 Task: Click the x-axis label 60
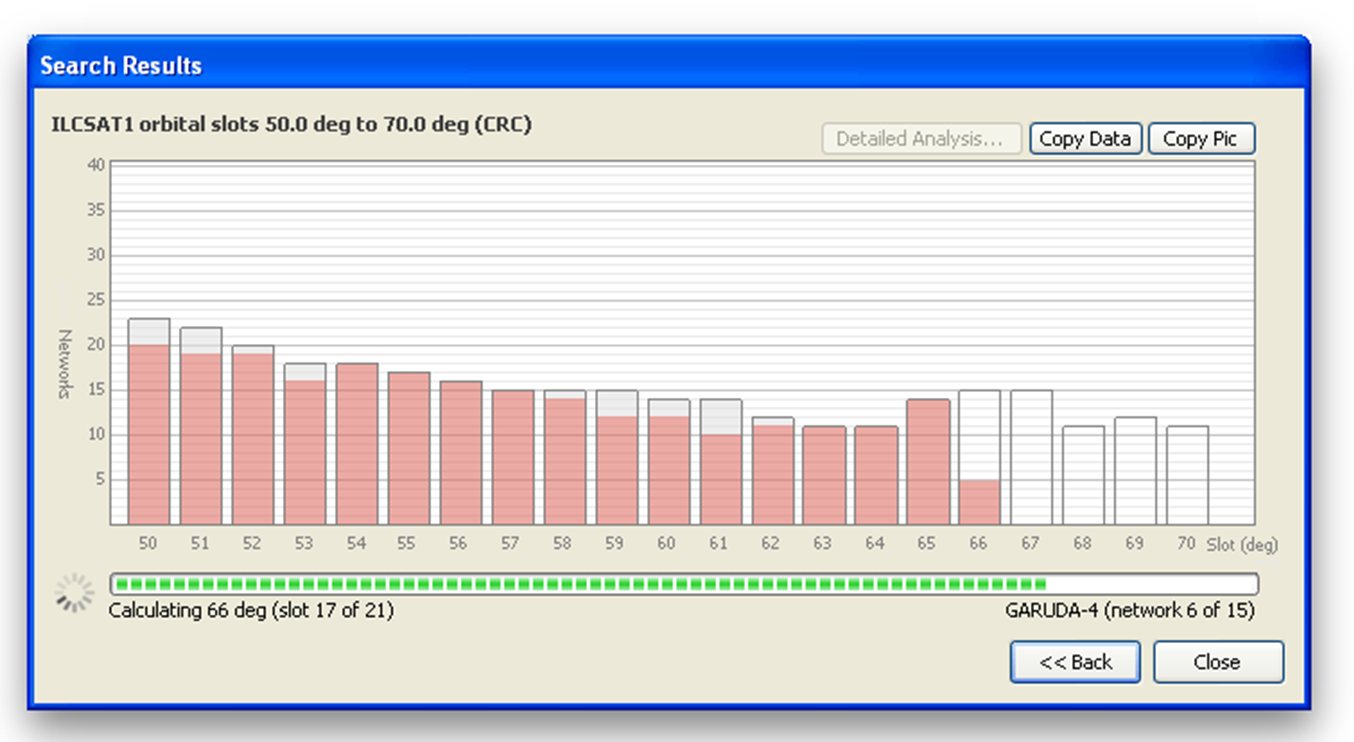pos(666,543)
